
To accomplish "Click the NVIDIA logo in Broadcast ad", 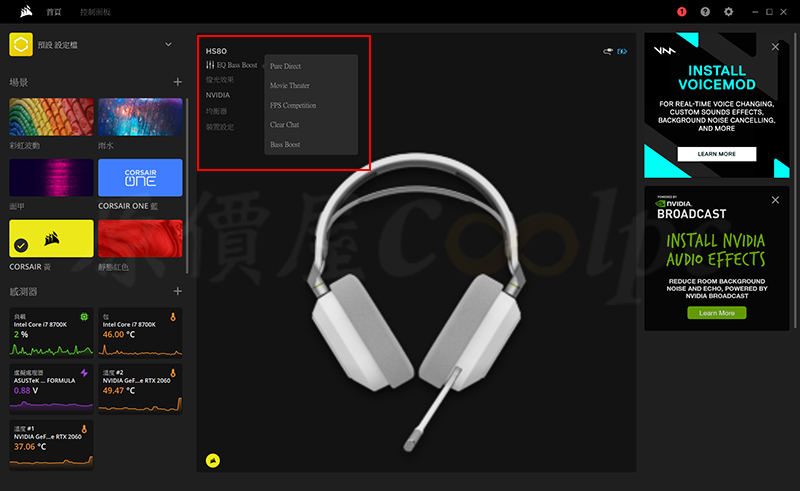I will 674,204.
